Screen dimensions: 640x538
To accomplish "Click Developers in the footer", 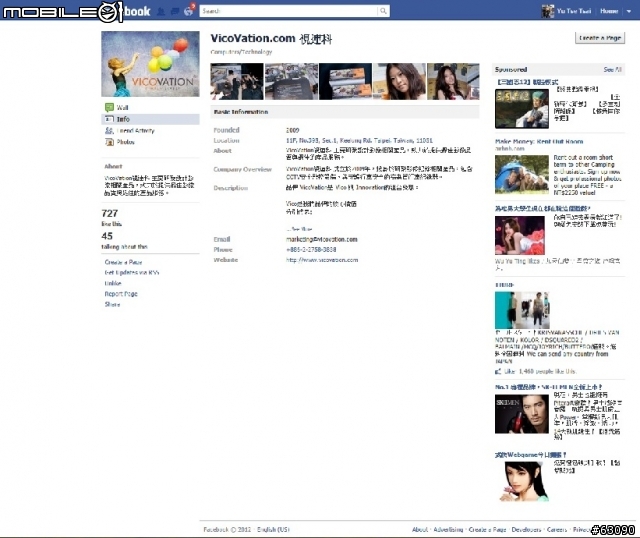I will click(526, 530).
